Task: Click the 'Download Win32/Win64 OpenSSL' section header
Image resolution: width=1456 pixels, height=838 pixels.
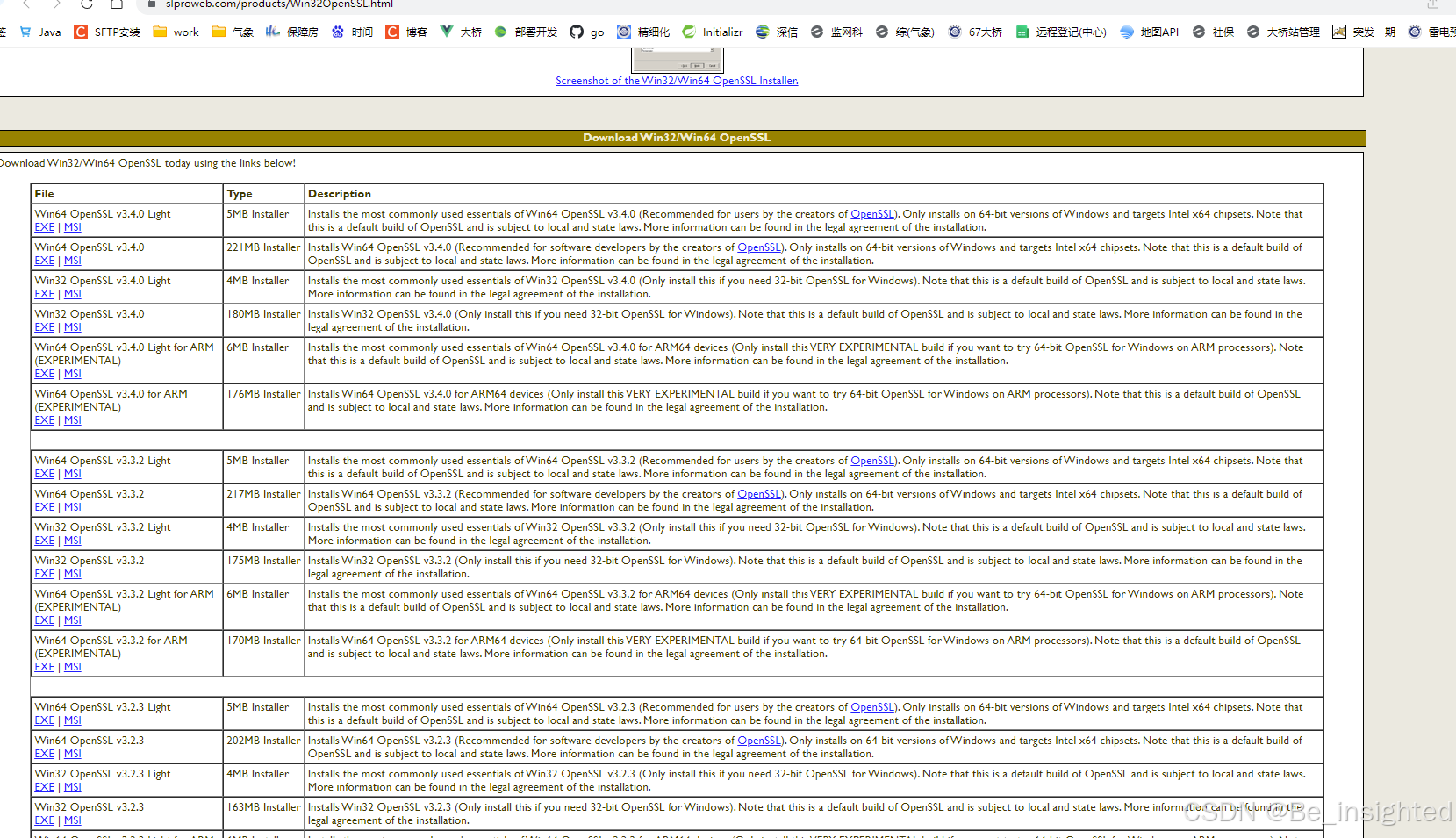Action: pos(677,138)
